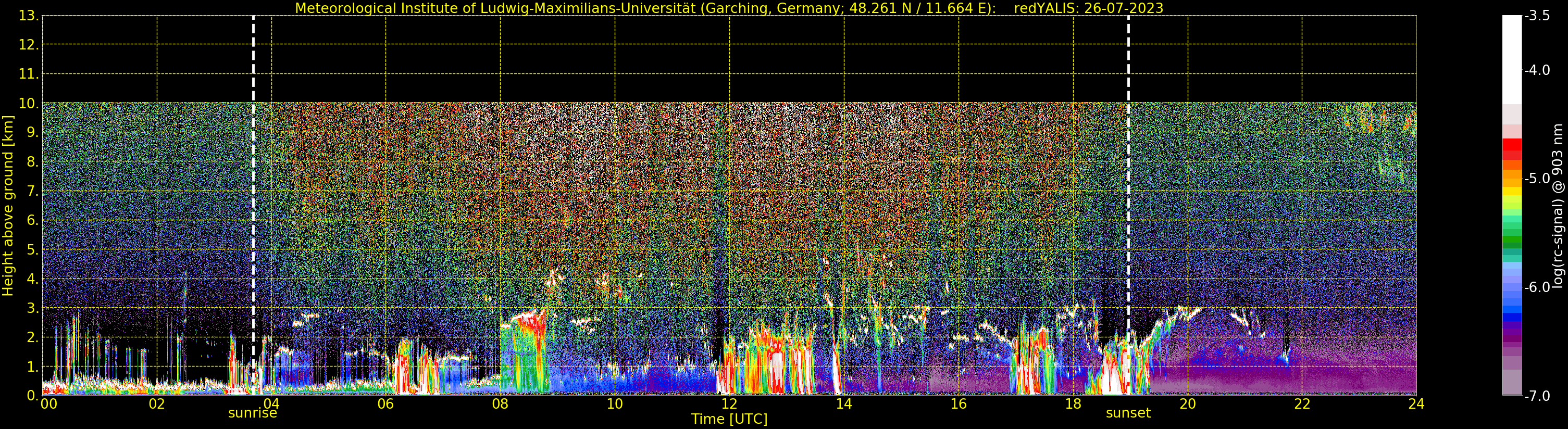Click the white top segment of the colorbar
The image size is (1568, 429).
tap(1512, 60)
